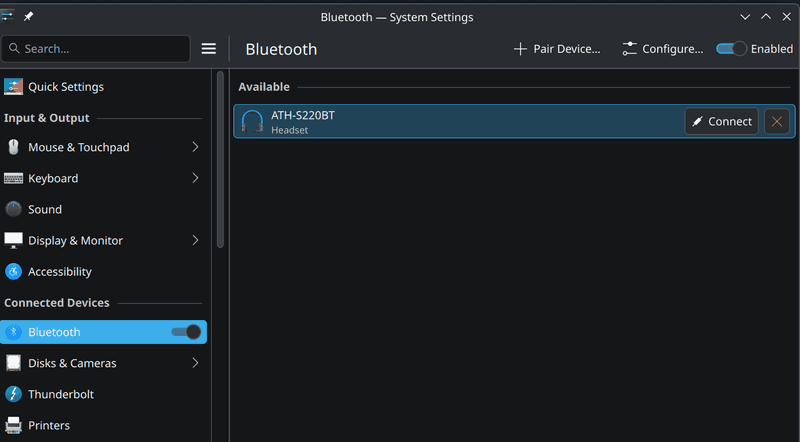The height and width of the screenshot is (442, 800).
Task: Toggle the Bluetooth Enabled switch in header
Action: click(731, 49)
